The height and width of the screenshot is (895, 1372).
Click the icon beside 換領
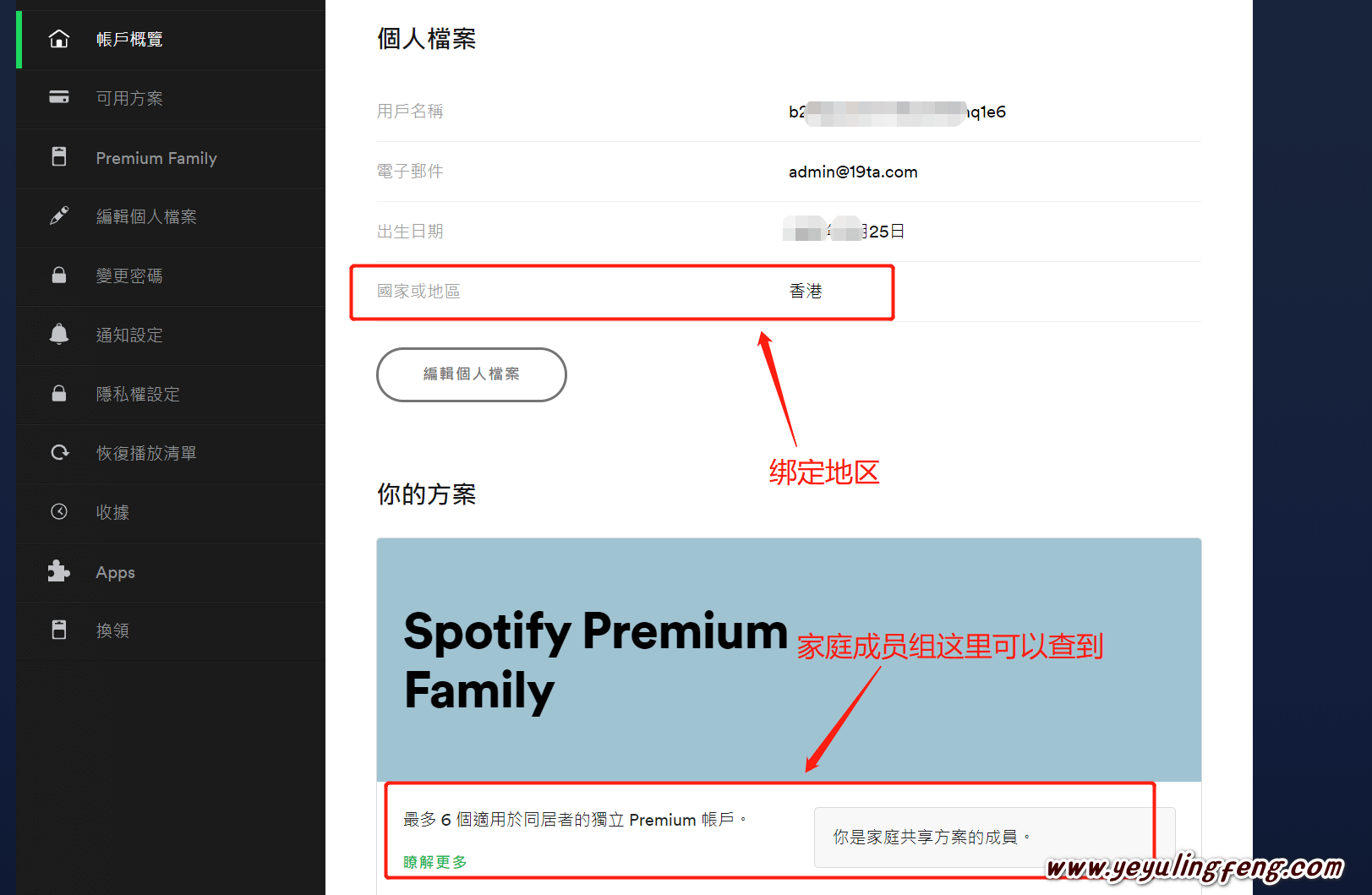pos(59,630)
